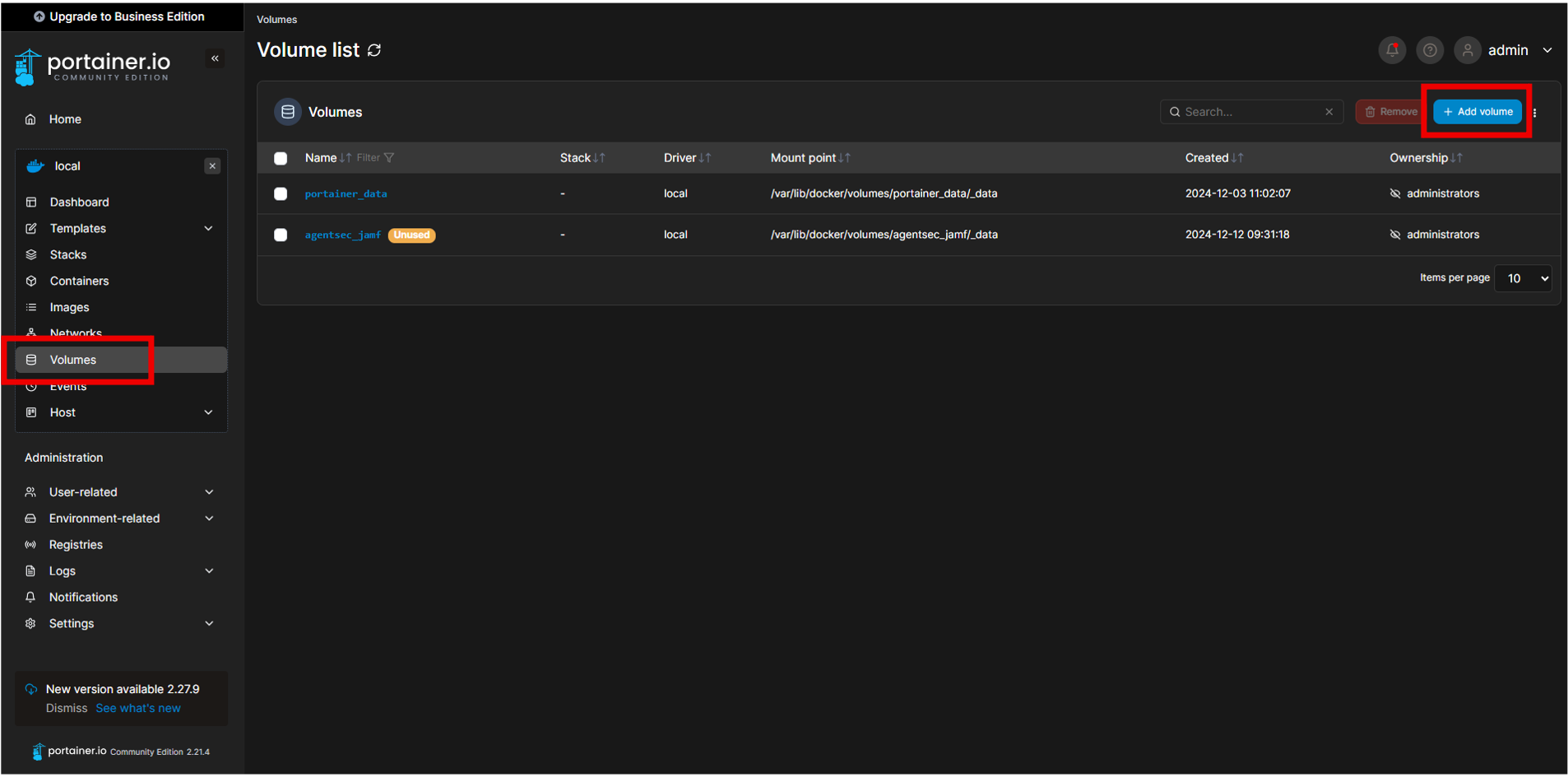
Task: Click the help question mark icon
Action: tap(1430, 50)
